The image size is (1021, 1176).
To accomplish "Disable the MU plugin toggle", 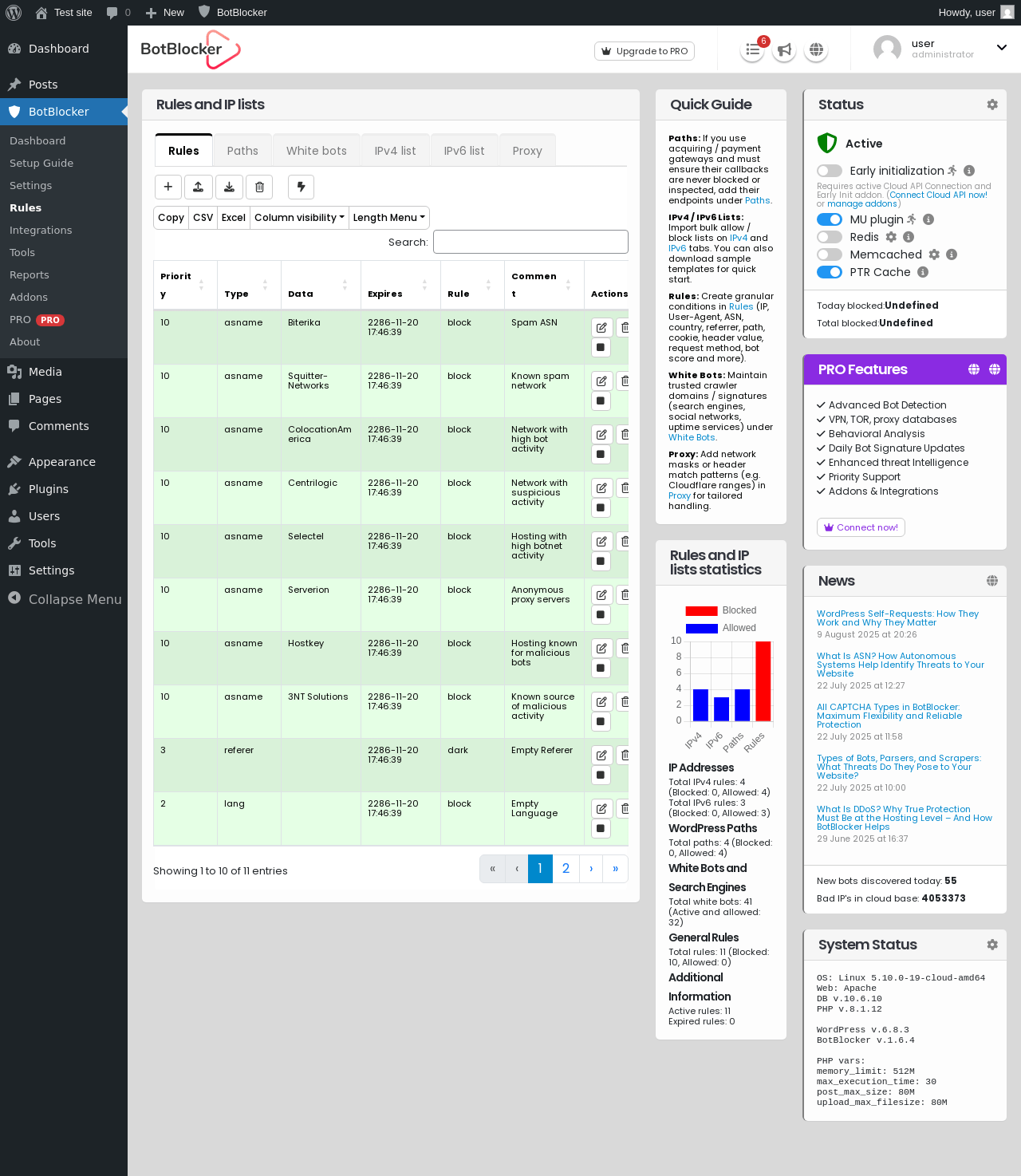I will (830, 219).
